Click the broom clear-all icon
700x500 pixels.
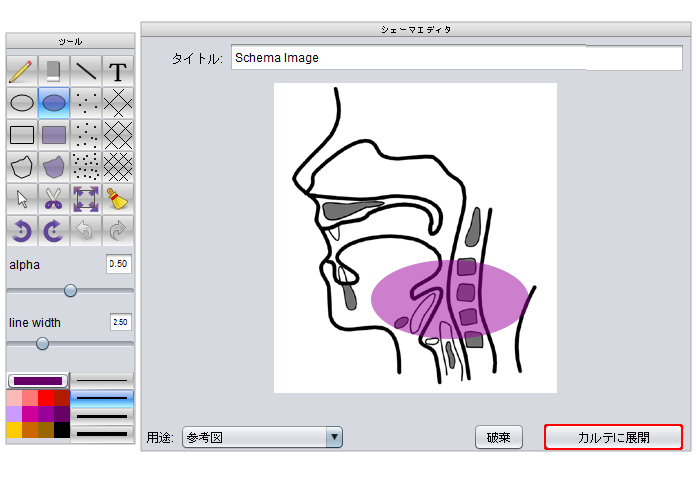tap(118, 199)
